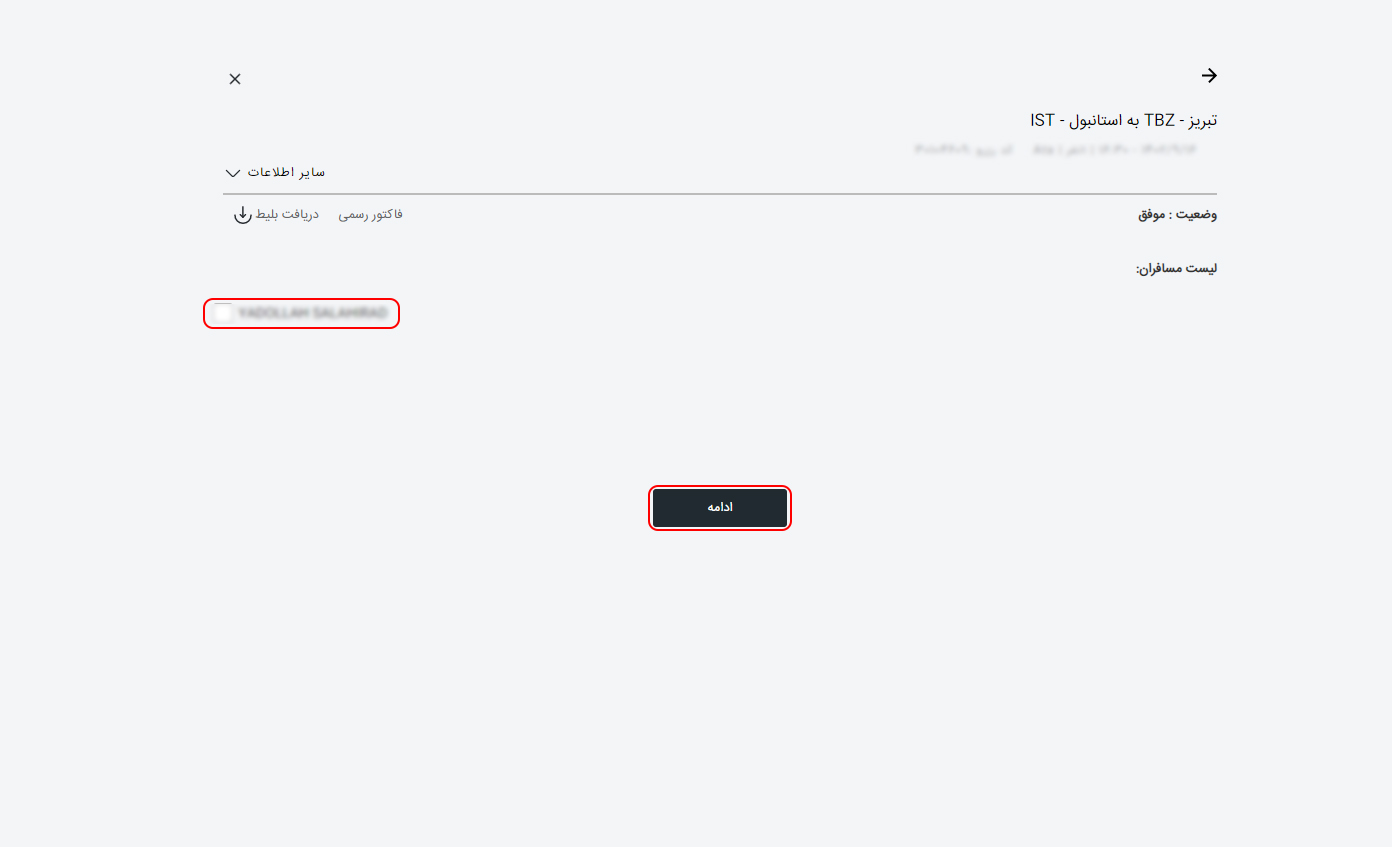This screenshot has height=847, width=1392.
Task: Click the chevron beside سایر اطلاعات
Action: (x=233, y=173)
